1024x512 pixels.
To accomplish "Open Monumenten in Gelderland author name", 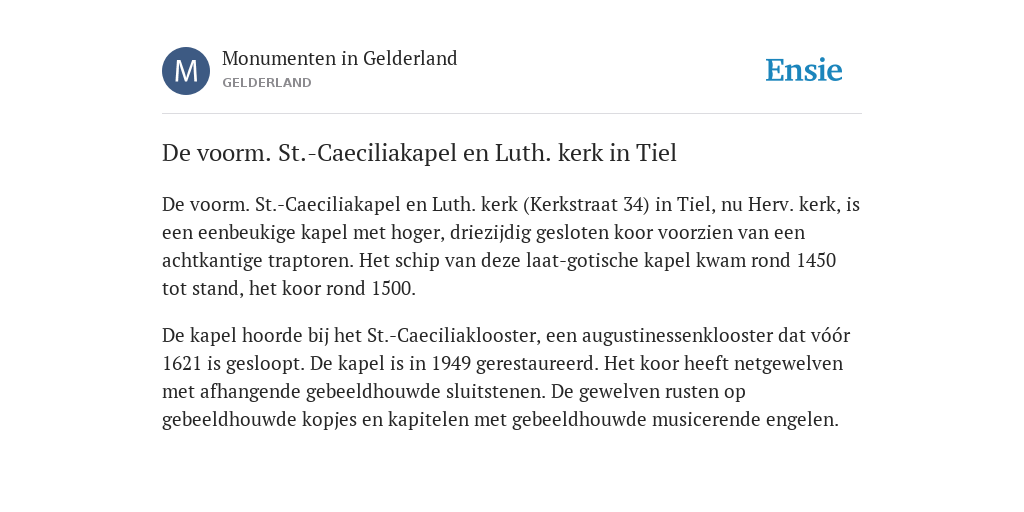I will pos(340,58).
